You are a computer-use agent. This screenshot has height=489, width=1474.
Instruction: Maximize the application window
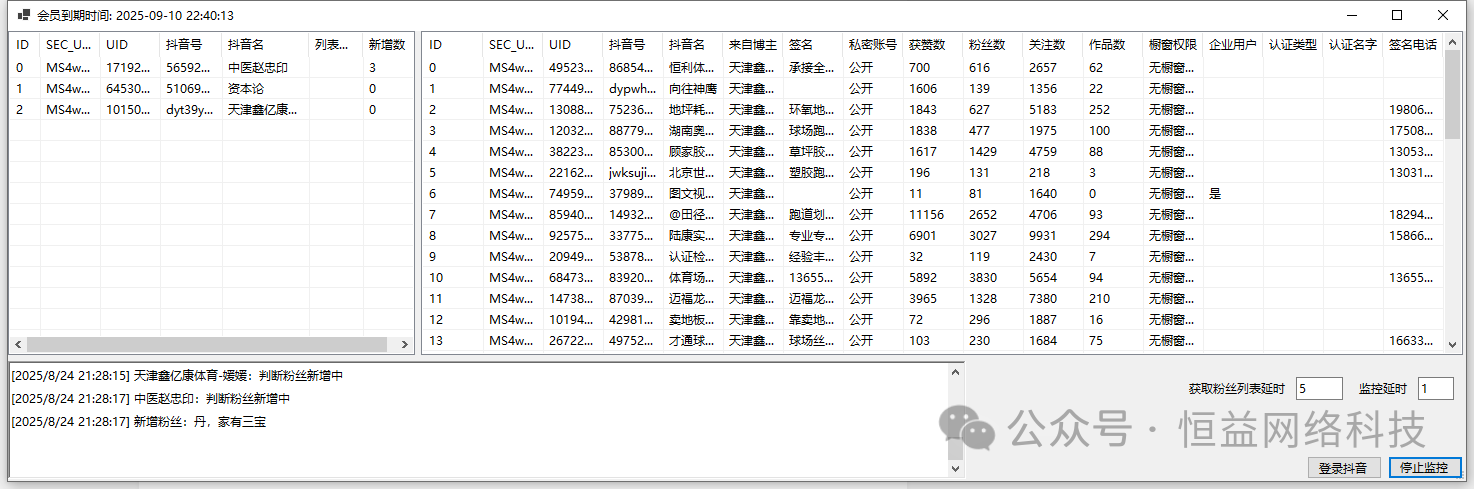pyautogui.click(x=1397, y=15)
